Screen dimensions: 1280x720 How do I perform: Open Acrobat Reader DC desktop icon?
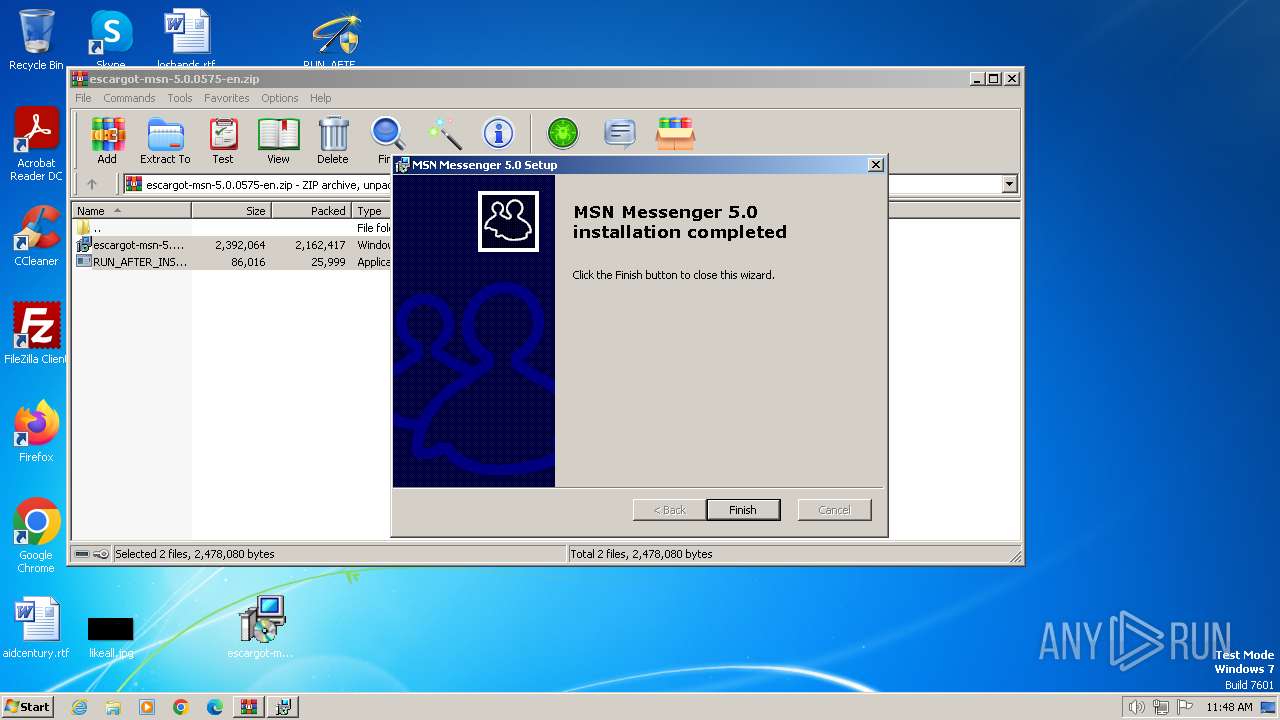[36, 145]
